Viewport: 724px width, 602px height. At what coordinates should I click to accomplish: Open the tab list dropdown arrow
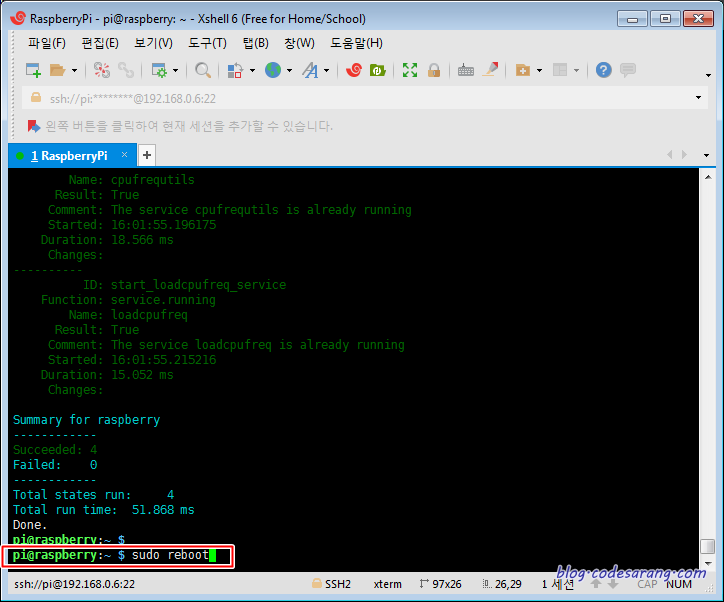[706, 156]
